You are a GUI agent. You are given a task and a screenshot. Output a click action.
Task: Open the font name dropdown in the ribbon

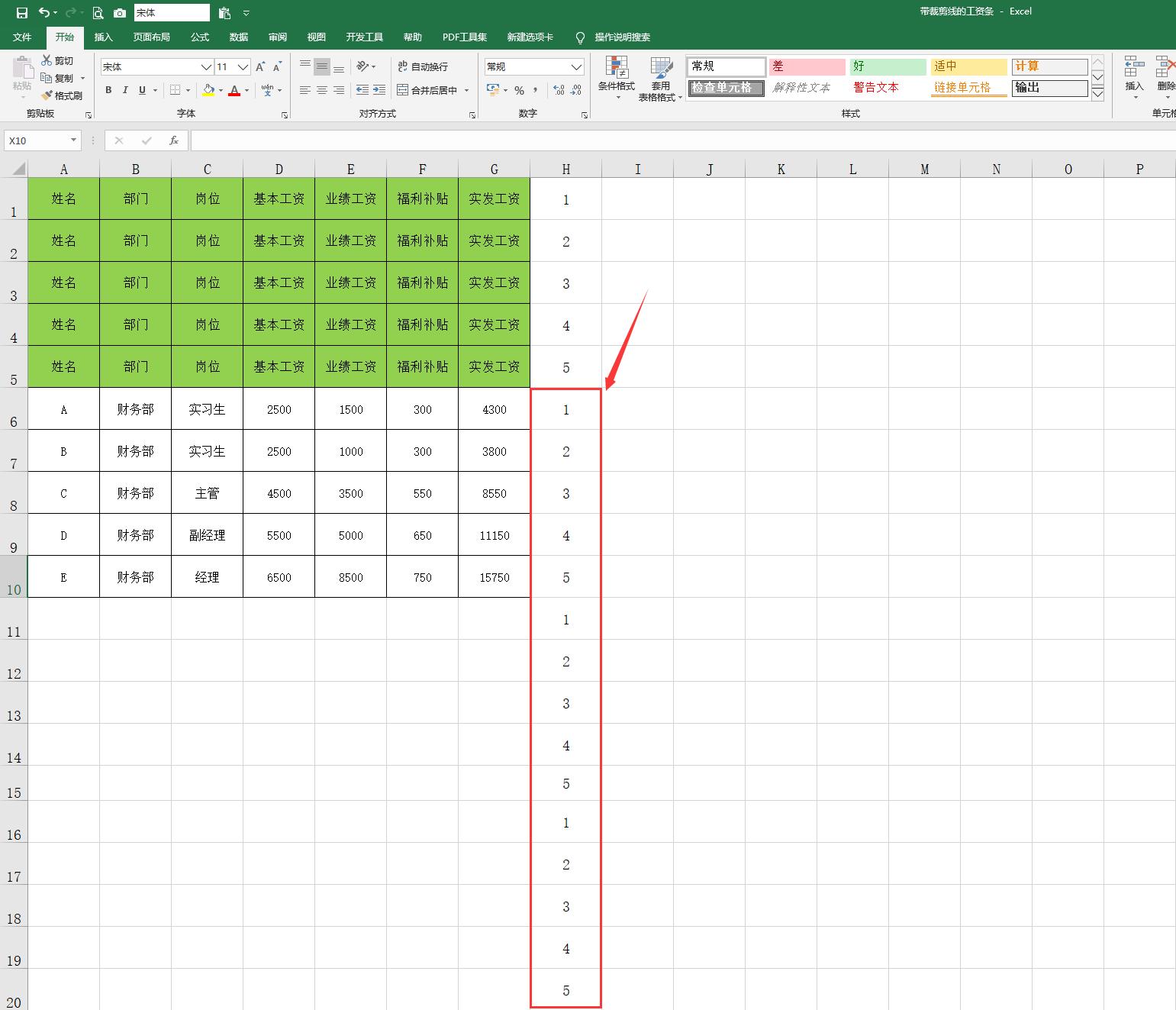tap(206, 67)
